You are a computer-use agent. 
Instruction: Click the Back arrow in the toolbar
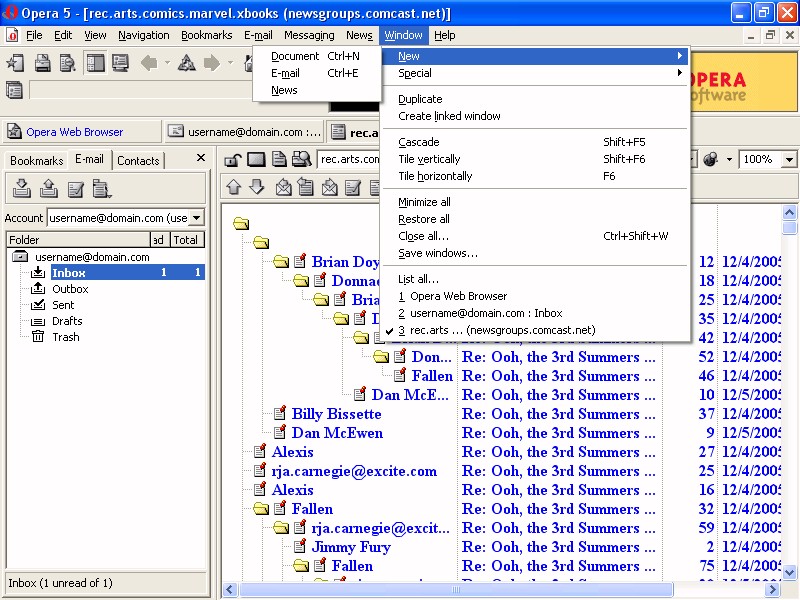(149, 63)
